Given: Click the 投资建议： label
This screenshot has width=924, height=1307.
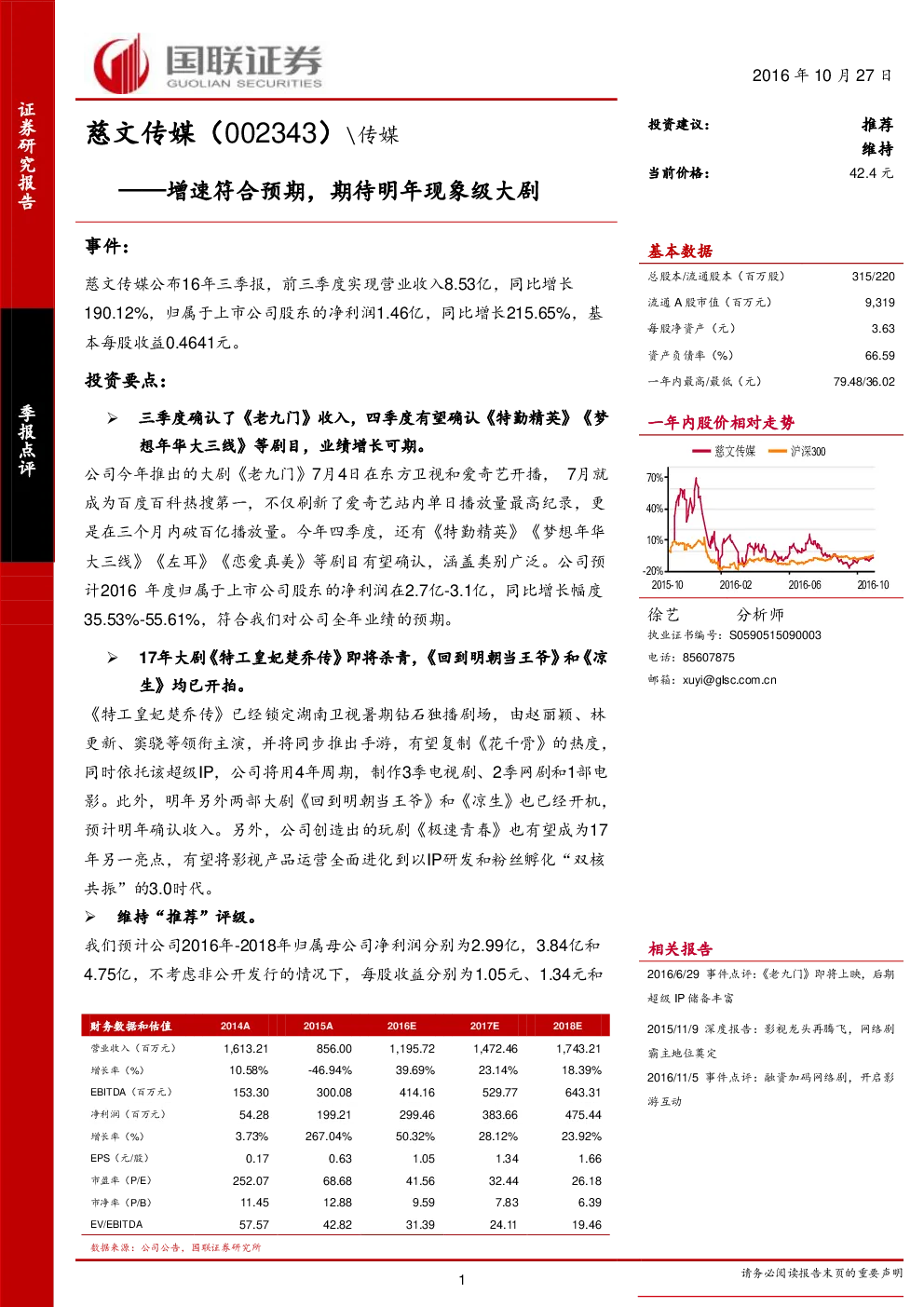Looking at the screenshot, I should click(x=680, y=125).
